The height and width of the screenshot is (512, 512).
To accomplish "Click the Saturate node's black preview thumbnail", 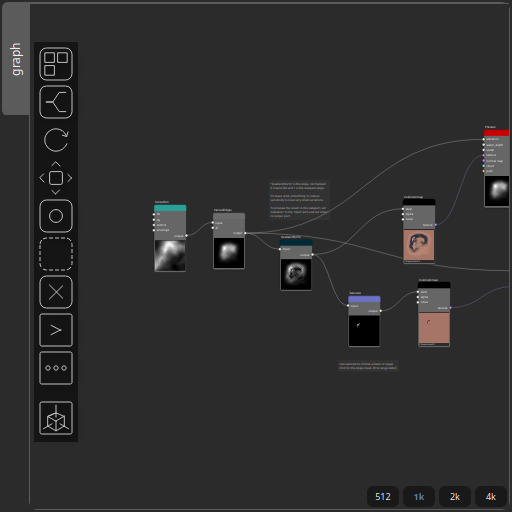I will [364, 331].
